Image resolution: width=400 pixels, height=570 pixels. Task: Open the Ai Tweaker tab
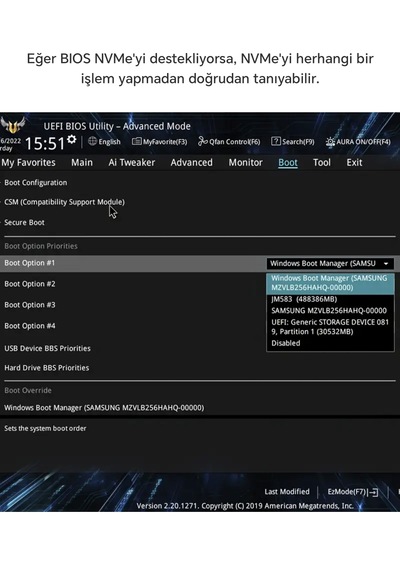[x=132, y=162]
